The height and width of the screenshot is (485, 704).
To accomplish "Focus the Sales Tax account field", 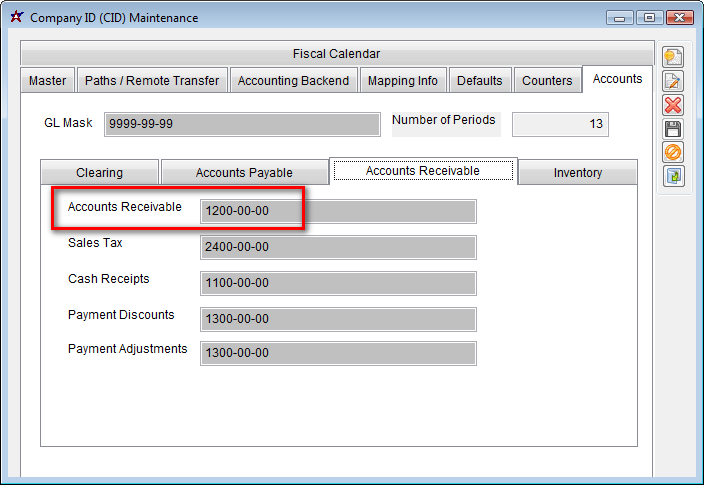I will 338,247.
